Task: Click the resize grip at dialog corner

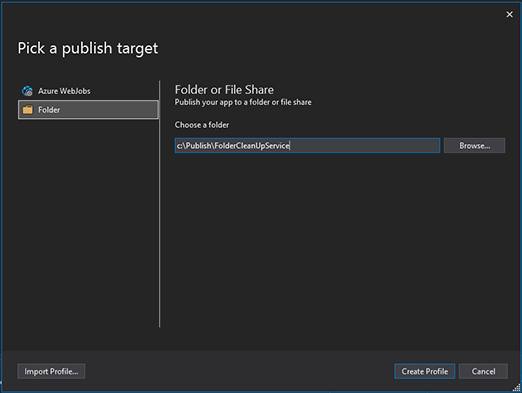Action: 517,387
